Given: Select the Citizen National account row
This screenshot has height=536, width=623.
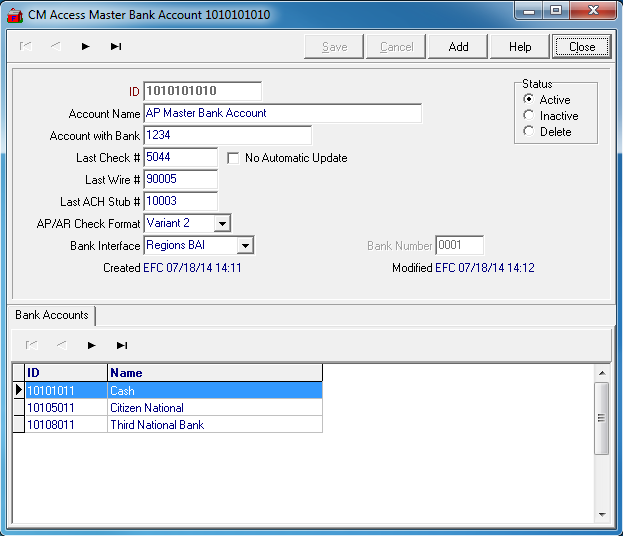Looking at the screenshot, I should point(147,408).
